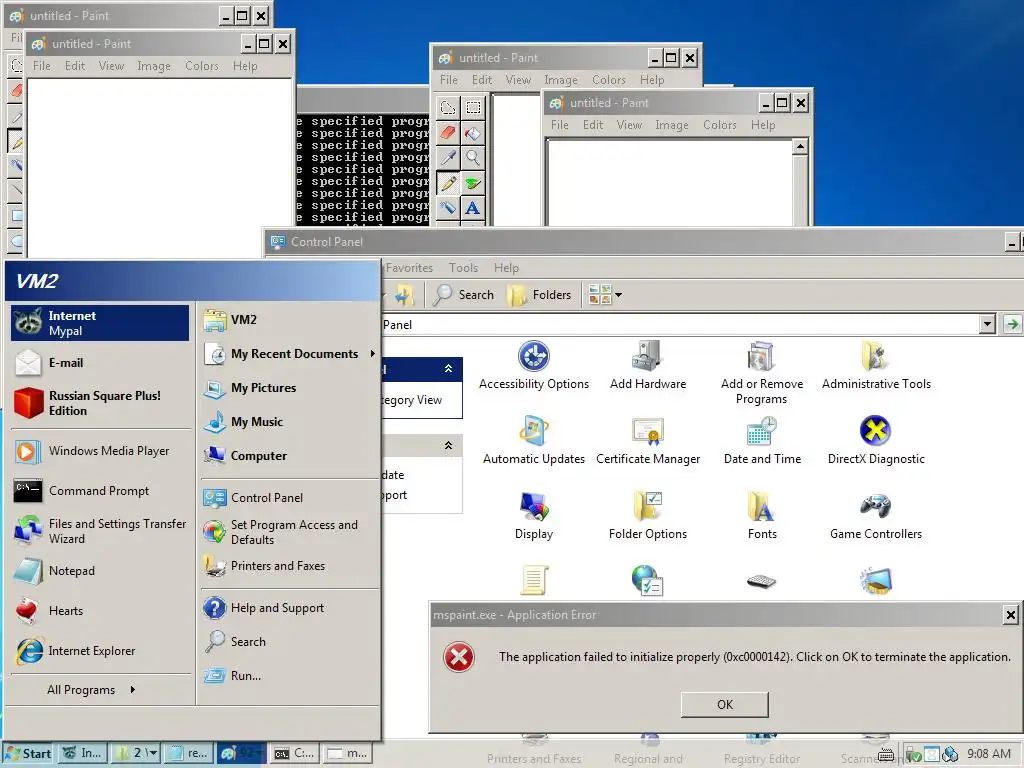Expand My Recent Documents submenu

click(x=289, y=353)
